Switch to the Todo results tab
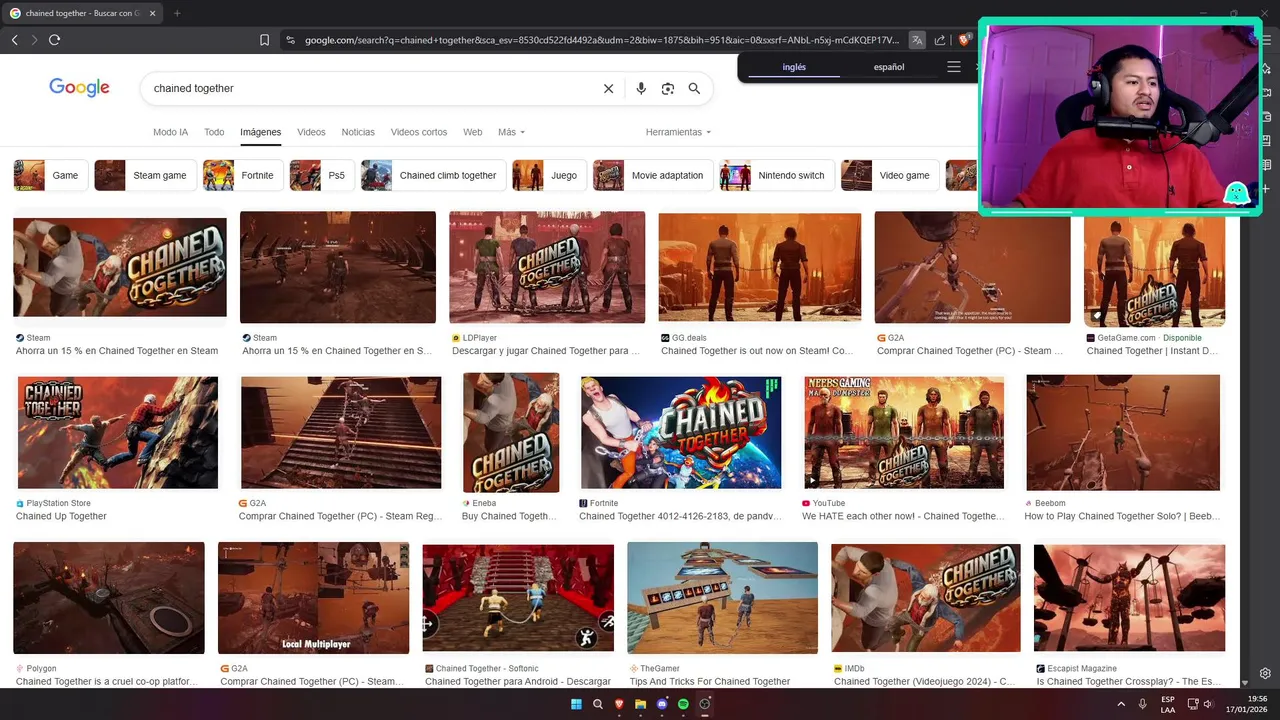1280x720 pixels. [214, 132]
